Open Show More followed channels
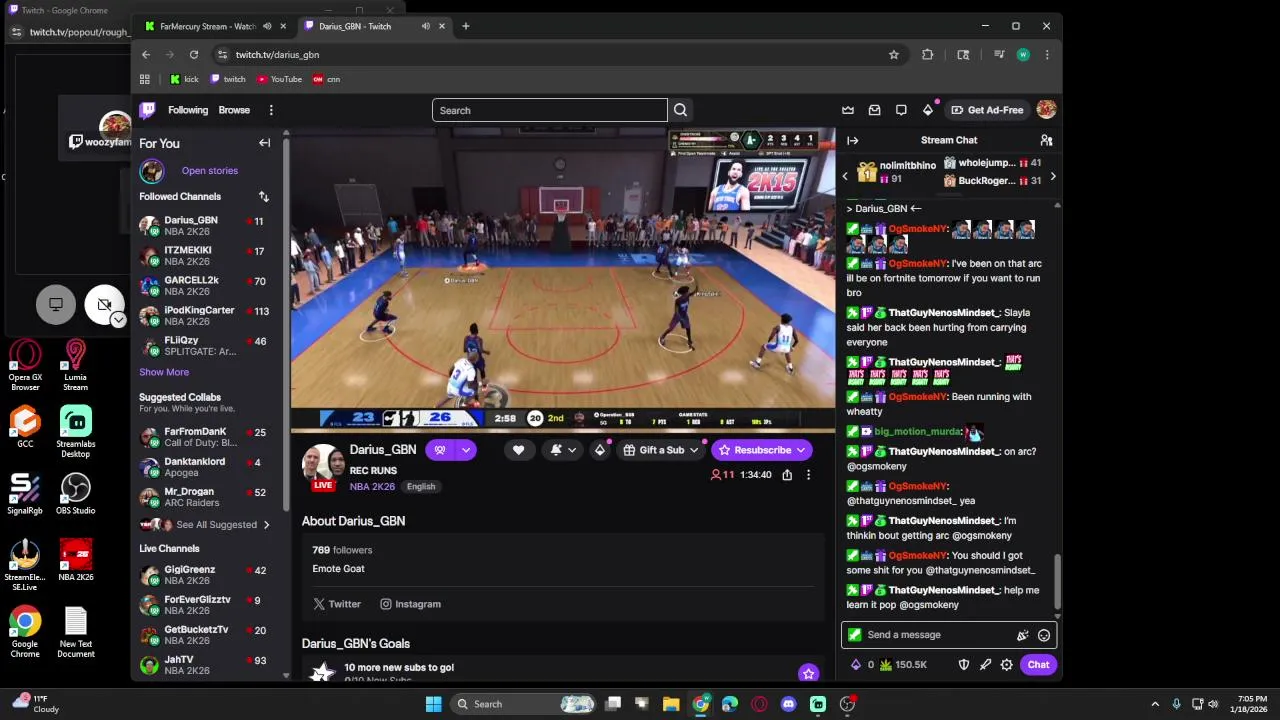 pos(164,372)
